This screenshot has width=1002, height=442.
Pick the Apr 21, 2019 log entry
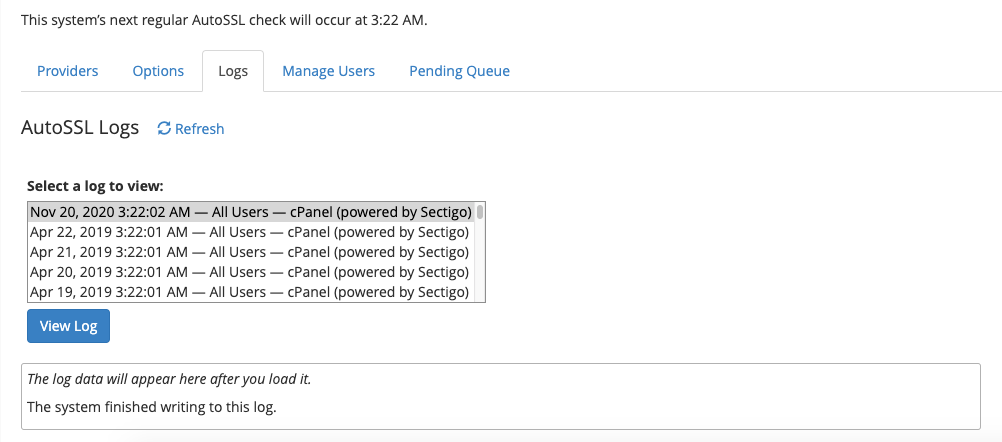tap(251, 252)
